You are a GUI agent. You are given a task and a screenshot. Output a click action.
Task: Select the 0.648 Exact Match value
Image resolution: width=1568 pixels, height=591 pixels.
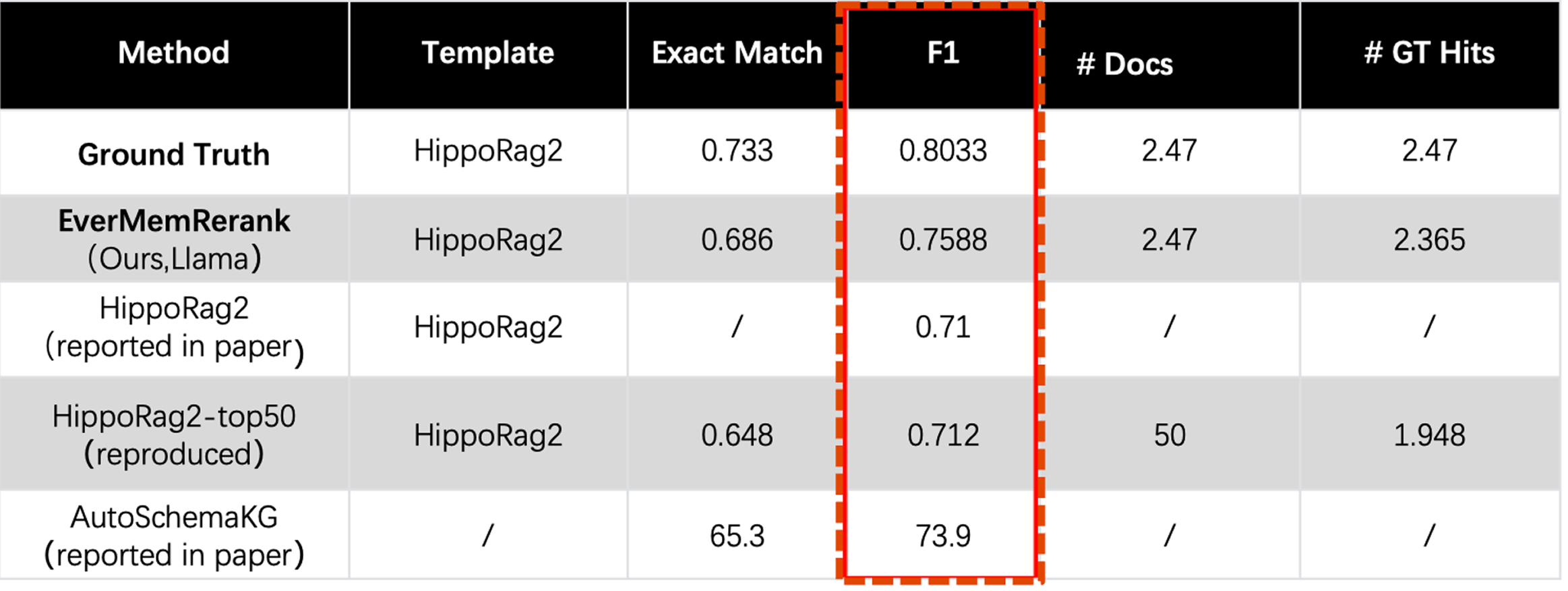coord(736,435)
